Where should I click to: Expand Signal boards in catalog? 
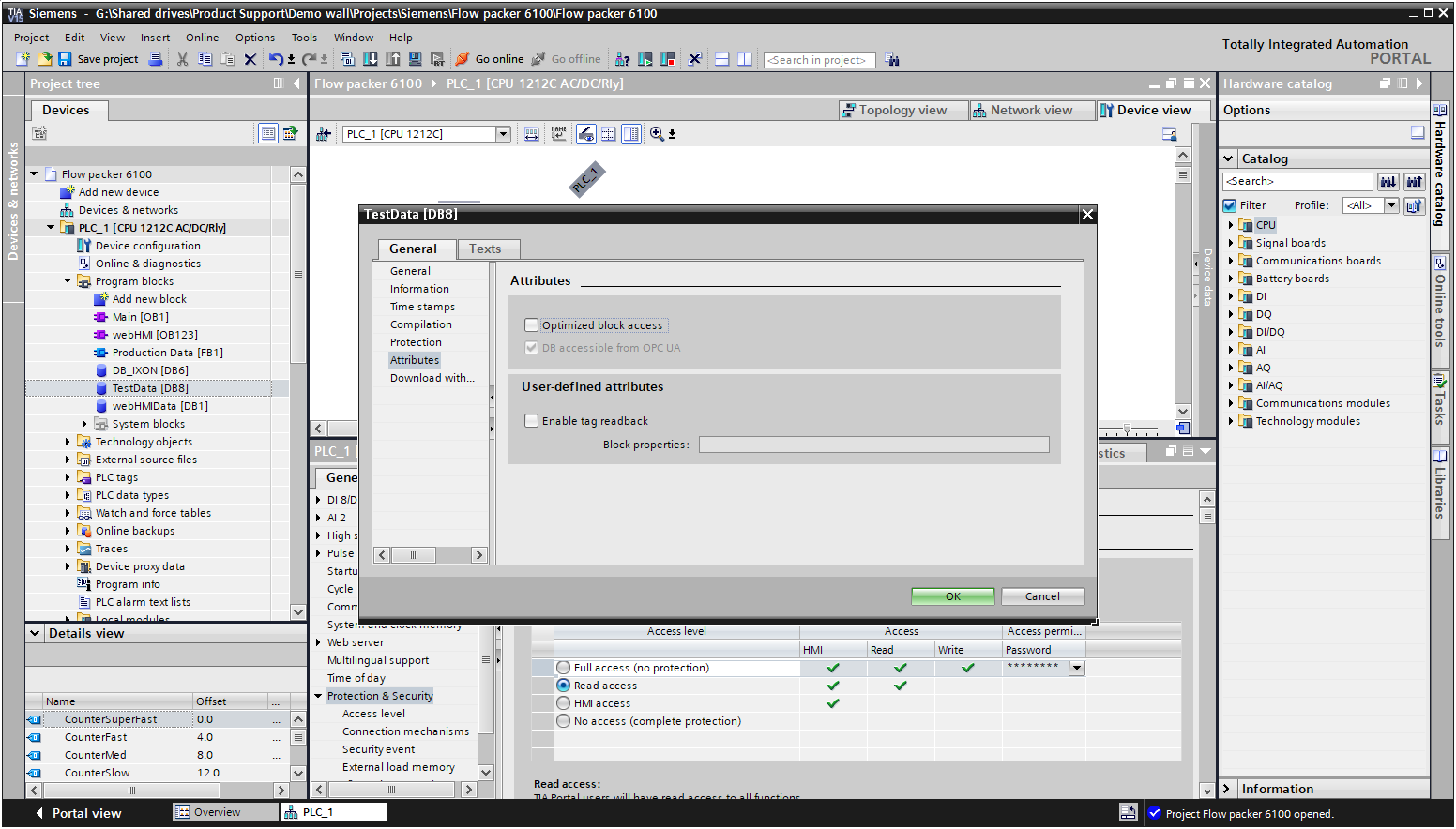coord(1231,243)
